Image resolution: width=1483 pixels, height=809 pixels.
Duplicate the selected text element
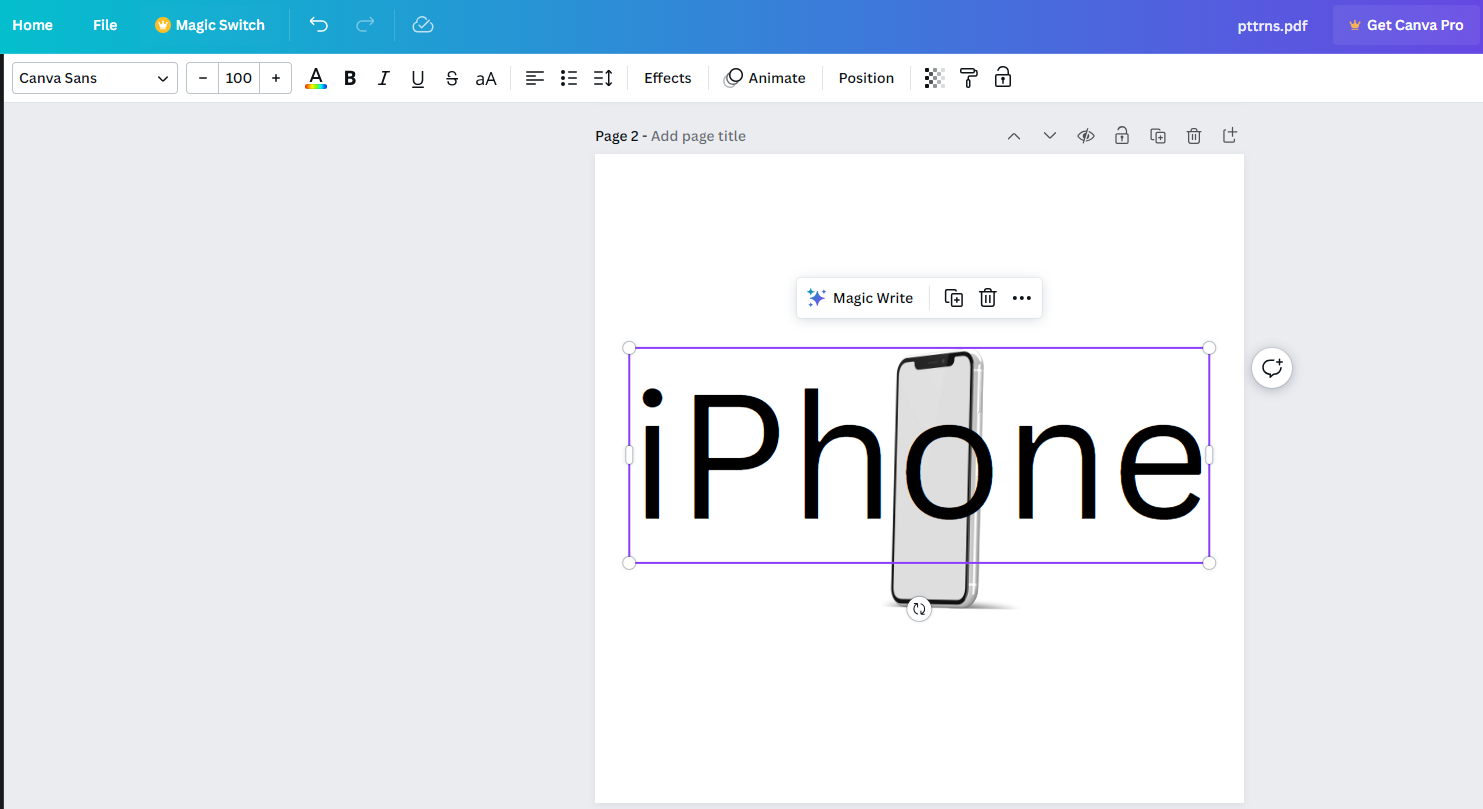click(954, 298)
